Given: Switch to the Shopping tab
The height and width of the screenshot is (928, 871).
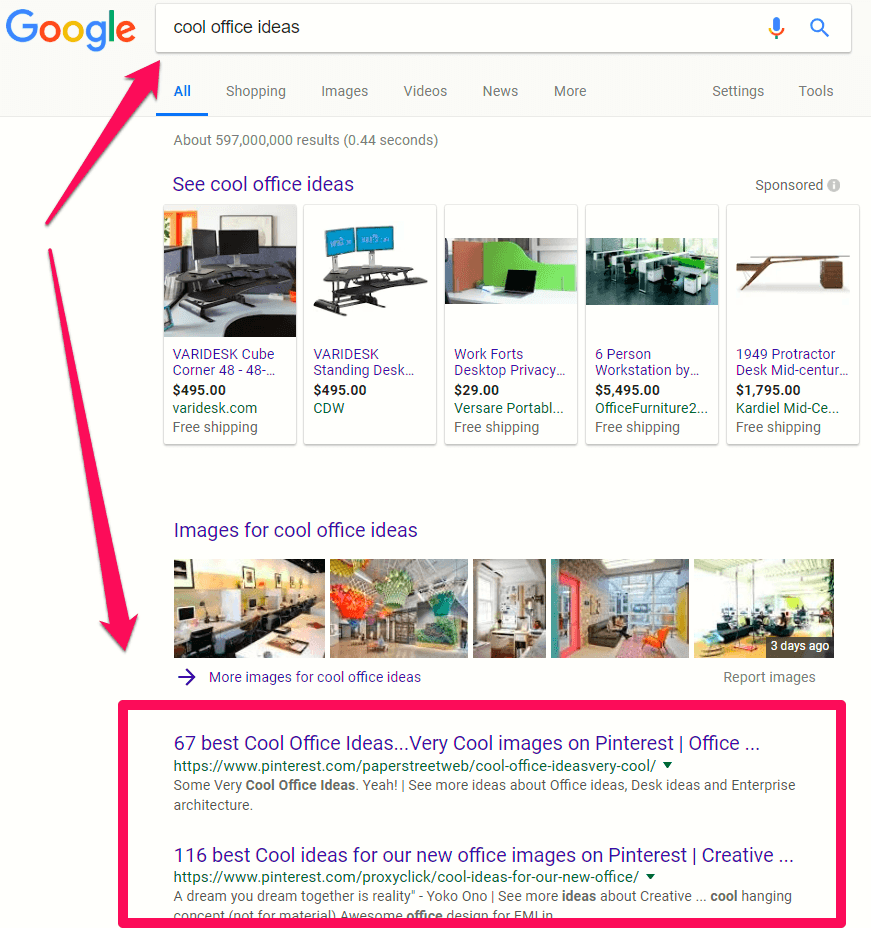Looking at the screenshot, I should pos(256,91).
